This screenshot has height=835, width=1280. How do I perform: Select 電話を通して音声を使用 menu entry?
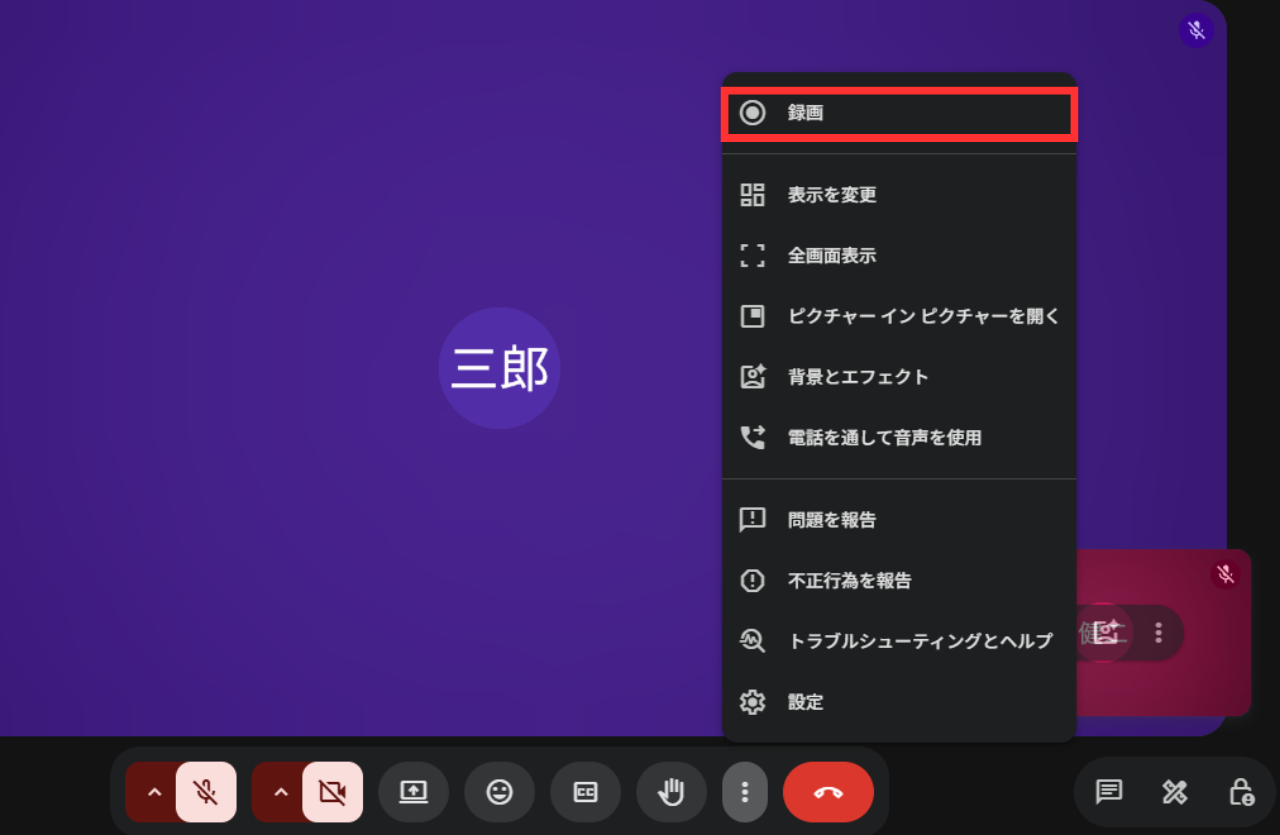click(899, 437)
